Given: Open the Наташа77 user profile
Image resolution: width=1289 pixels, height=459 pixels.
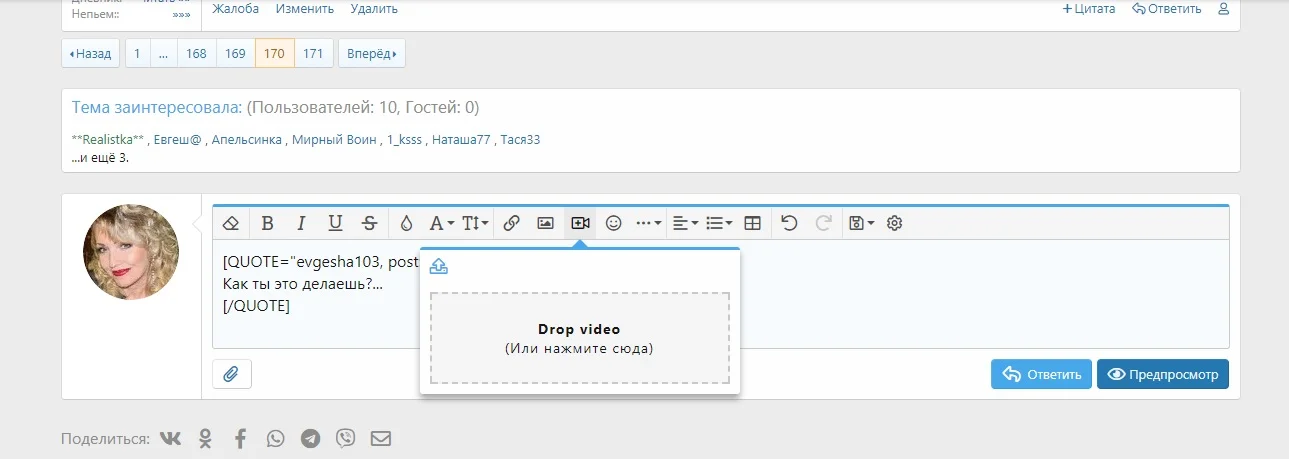Looking at the screenshot, I should click(461, 140).
